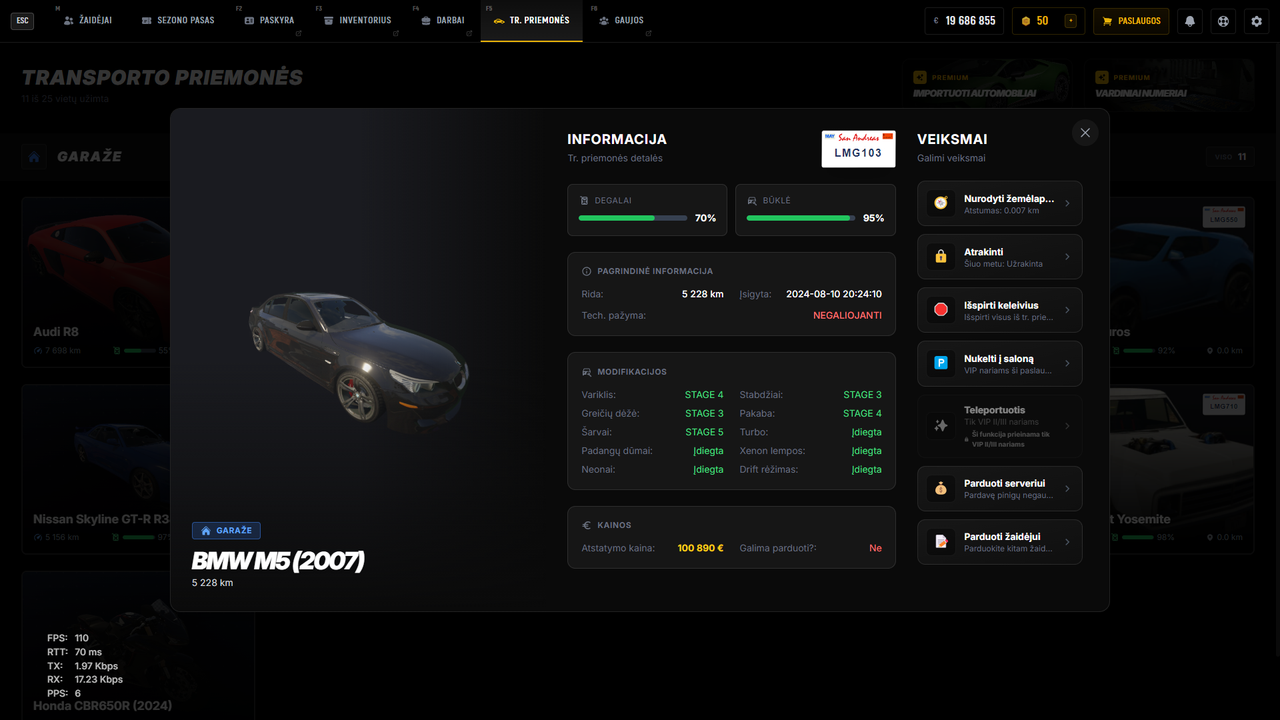Click the car icon beside MODIFIKACIJOS
Image resolution: width=1280 pixels, height=720 pixels.
coord(587,372)
